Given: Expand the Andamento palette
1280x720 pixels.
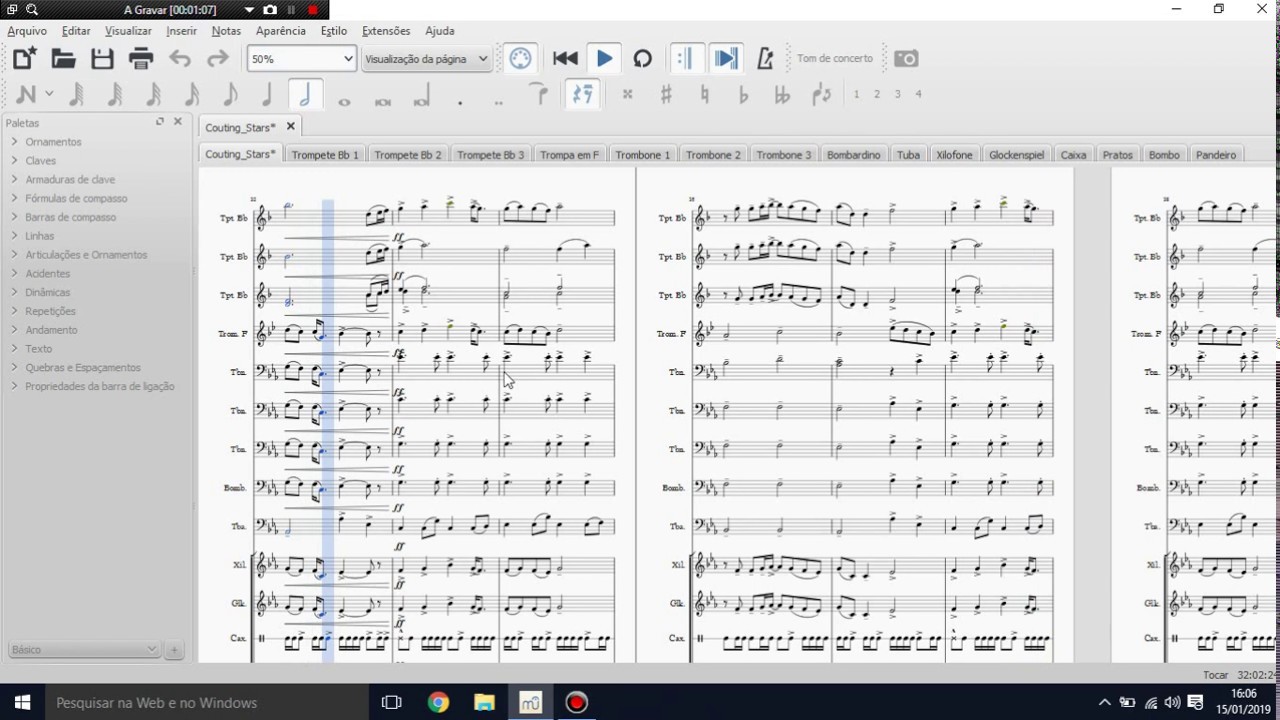Looking at the screenshot, I should pos(51,330).
